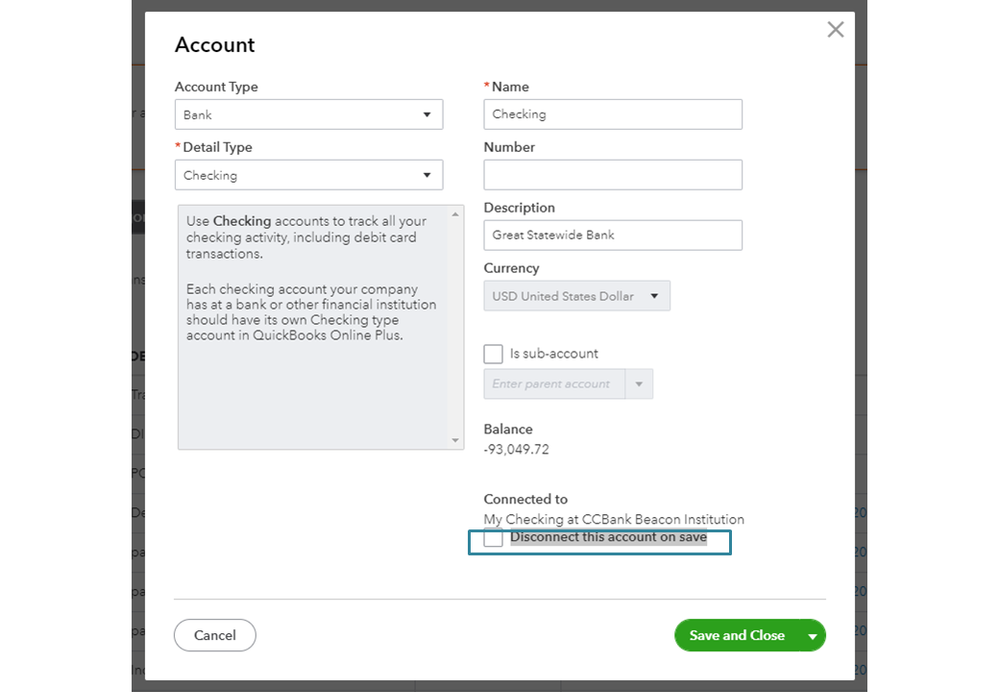The width and height of the screenshot is (999, 692).
Task: Open the Currency dropdown
Action: (x=576, y=296)
